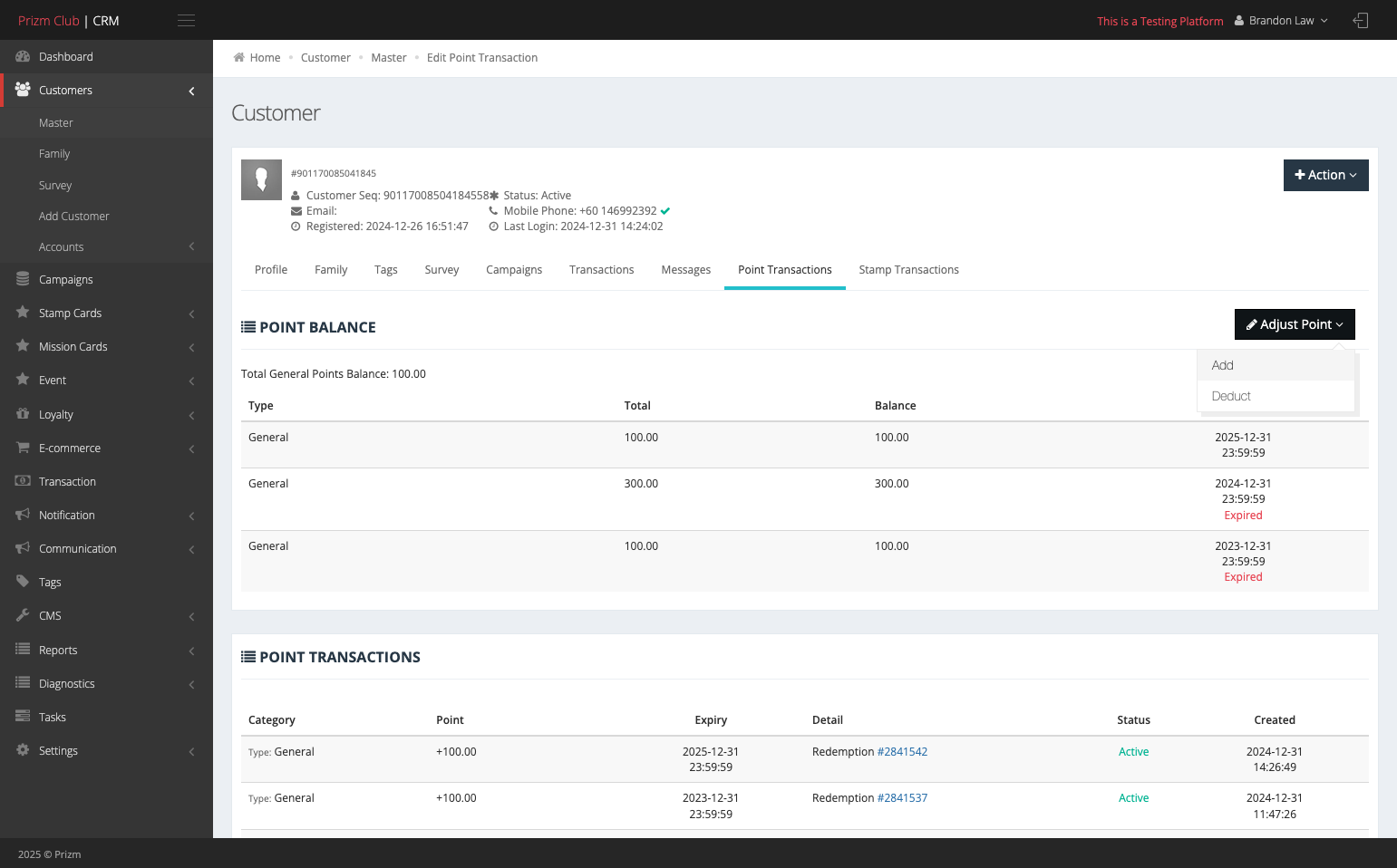This screenshot has height=868, width=1397.
Task: Click the Tags label icon
Action: tap(23, 582)
